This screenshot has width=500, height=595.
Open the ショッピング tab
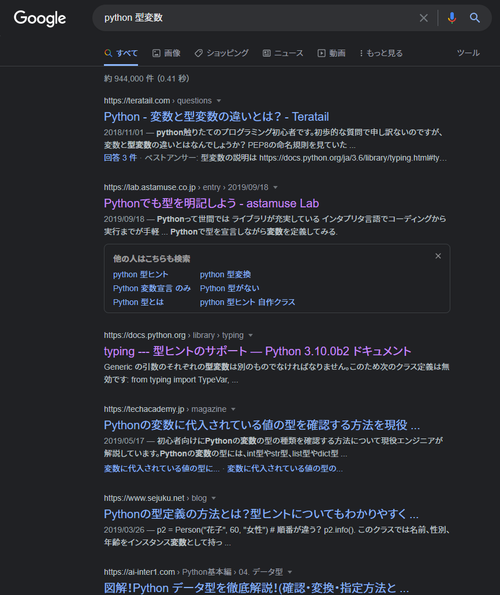[x=222, y=53]
